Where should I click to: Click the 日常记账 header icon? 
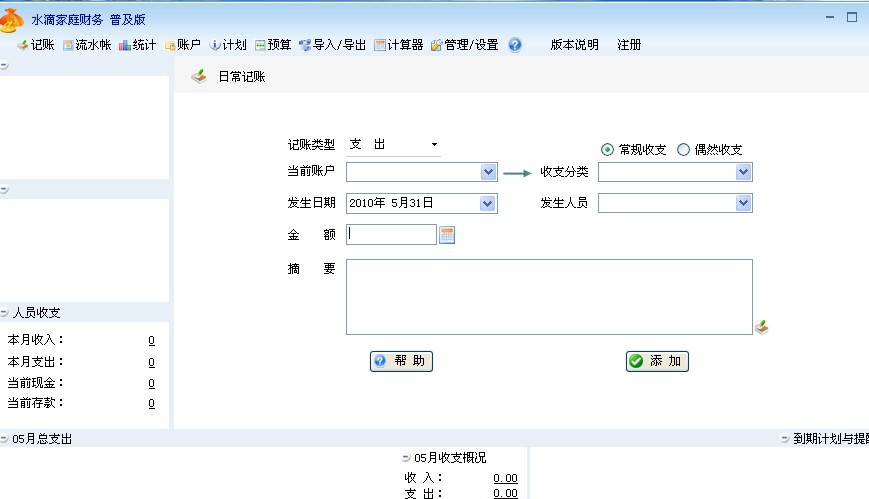click(x=199, y=77)
